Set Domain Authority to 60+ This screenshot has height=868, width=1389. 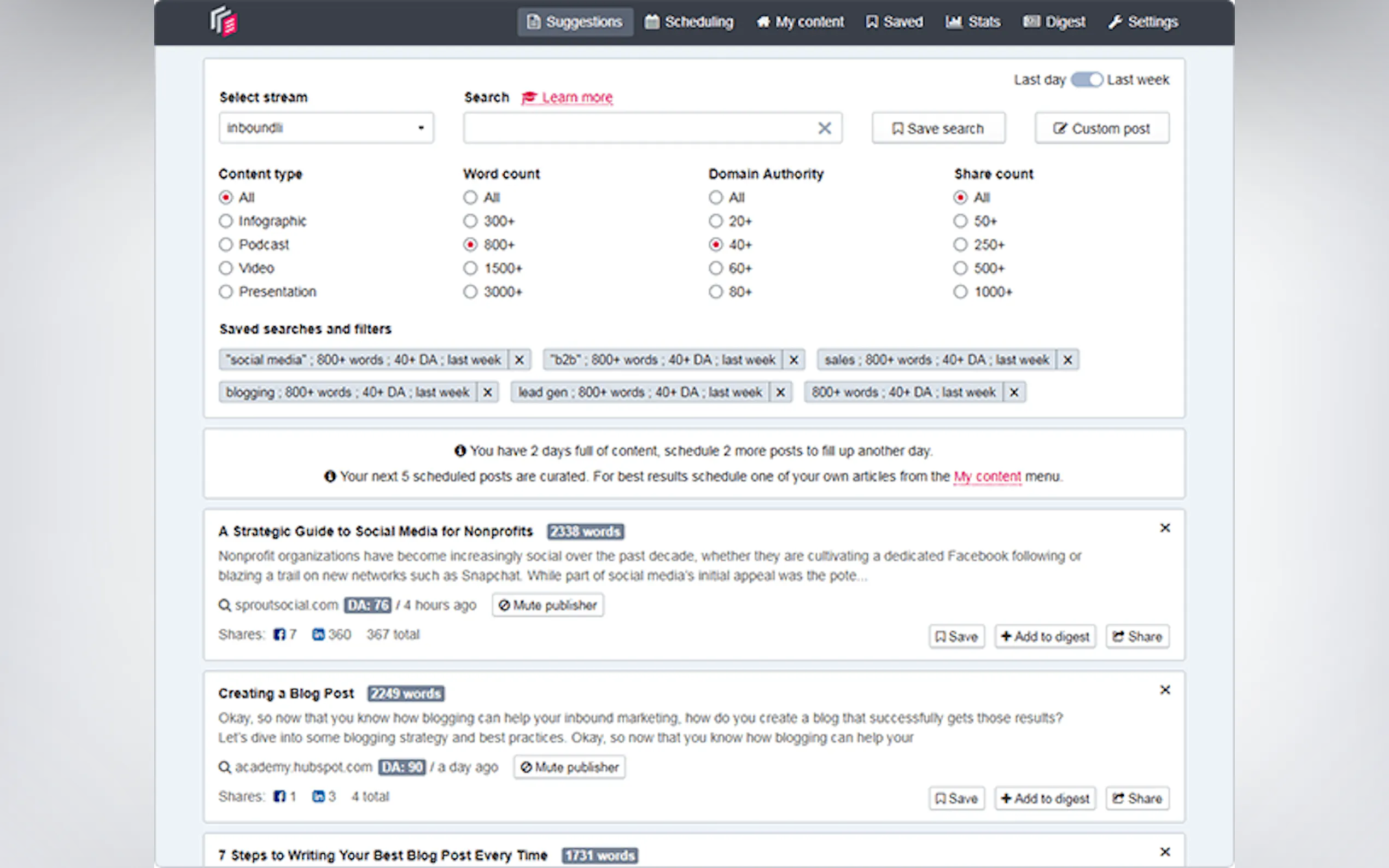(715, 268)
